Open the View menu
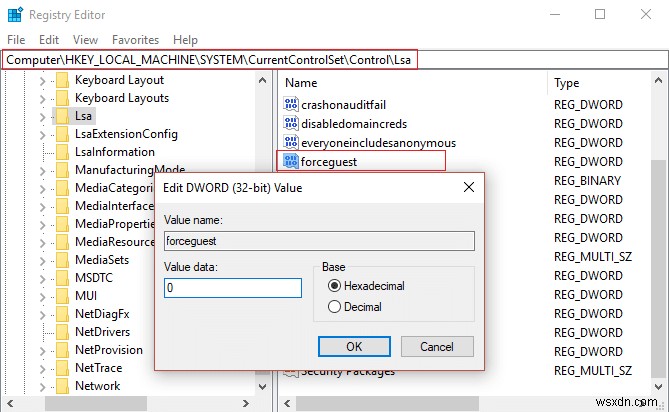669x412 pixels. tap(85, 40)
